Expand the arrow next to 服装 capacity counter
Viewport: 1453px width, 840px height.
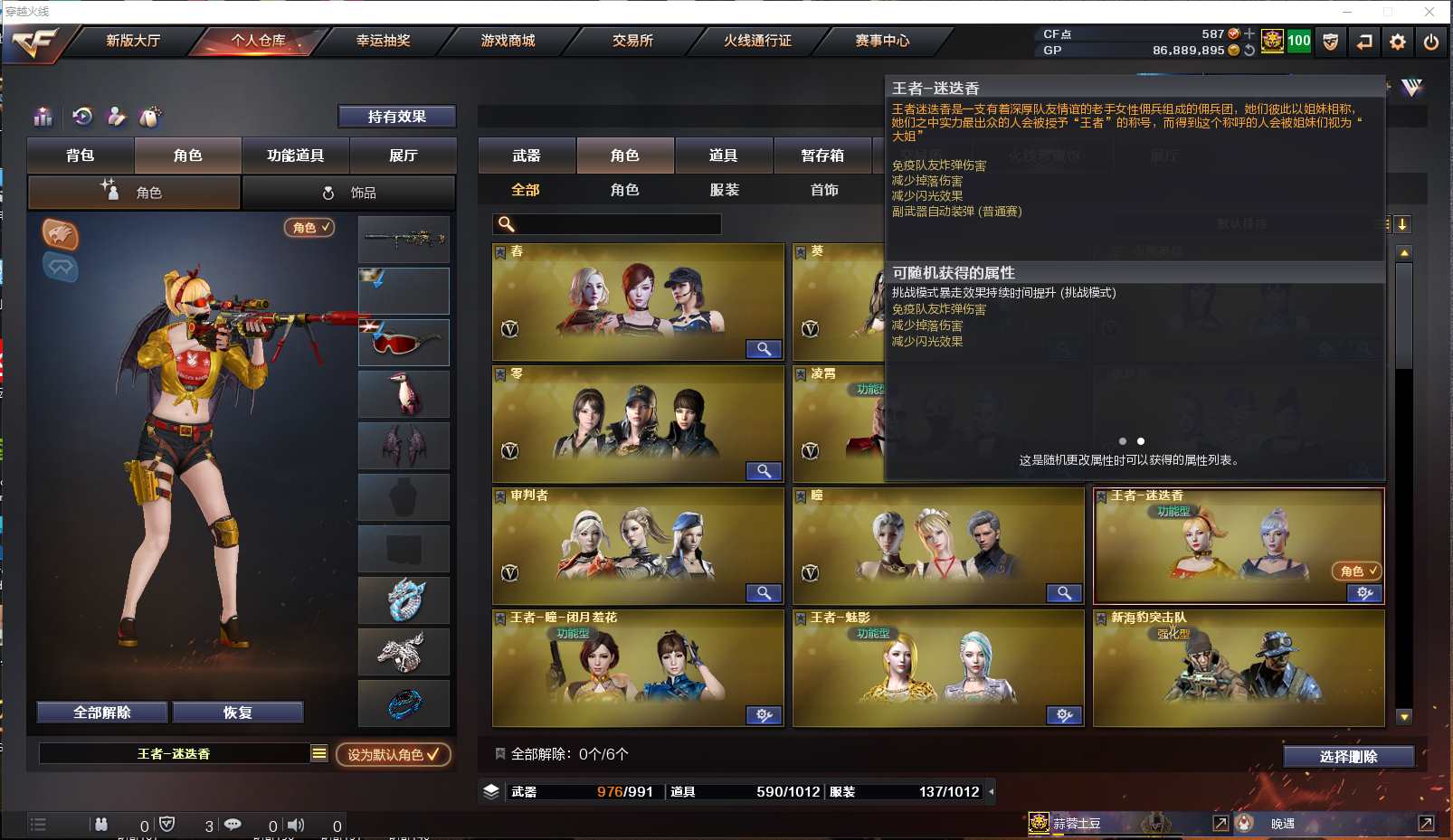pyautogui.click(x=992, y=792)
